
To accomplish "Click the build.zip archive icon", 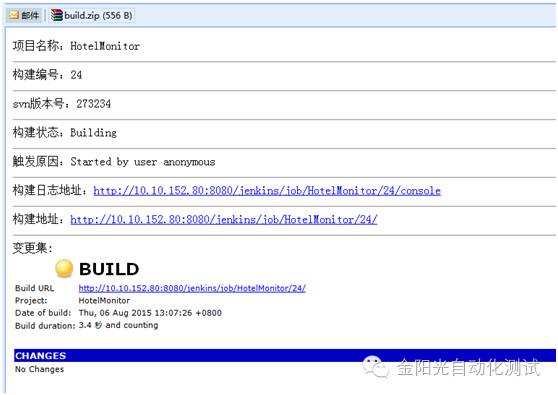I will [x=57, y=15].
